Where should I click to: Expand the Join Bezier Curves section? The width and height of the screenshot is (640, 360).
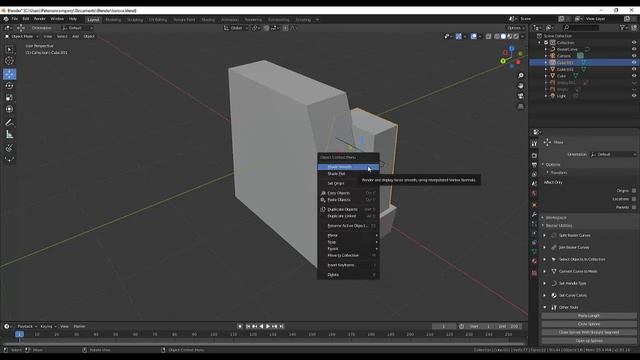pos(544,247)
